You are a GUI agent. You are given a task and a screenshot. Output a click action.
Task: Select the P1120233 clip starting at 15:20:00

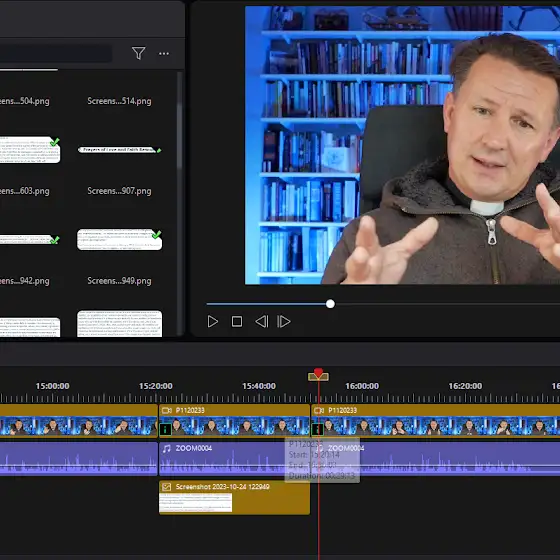tap(234, 420)
